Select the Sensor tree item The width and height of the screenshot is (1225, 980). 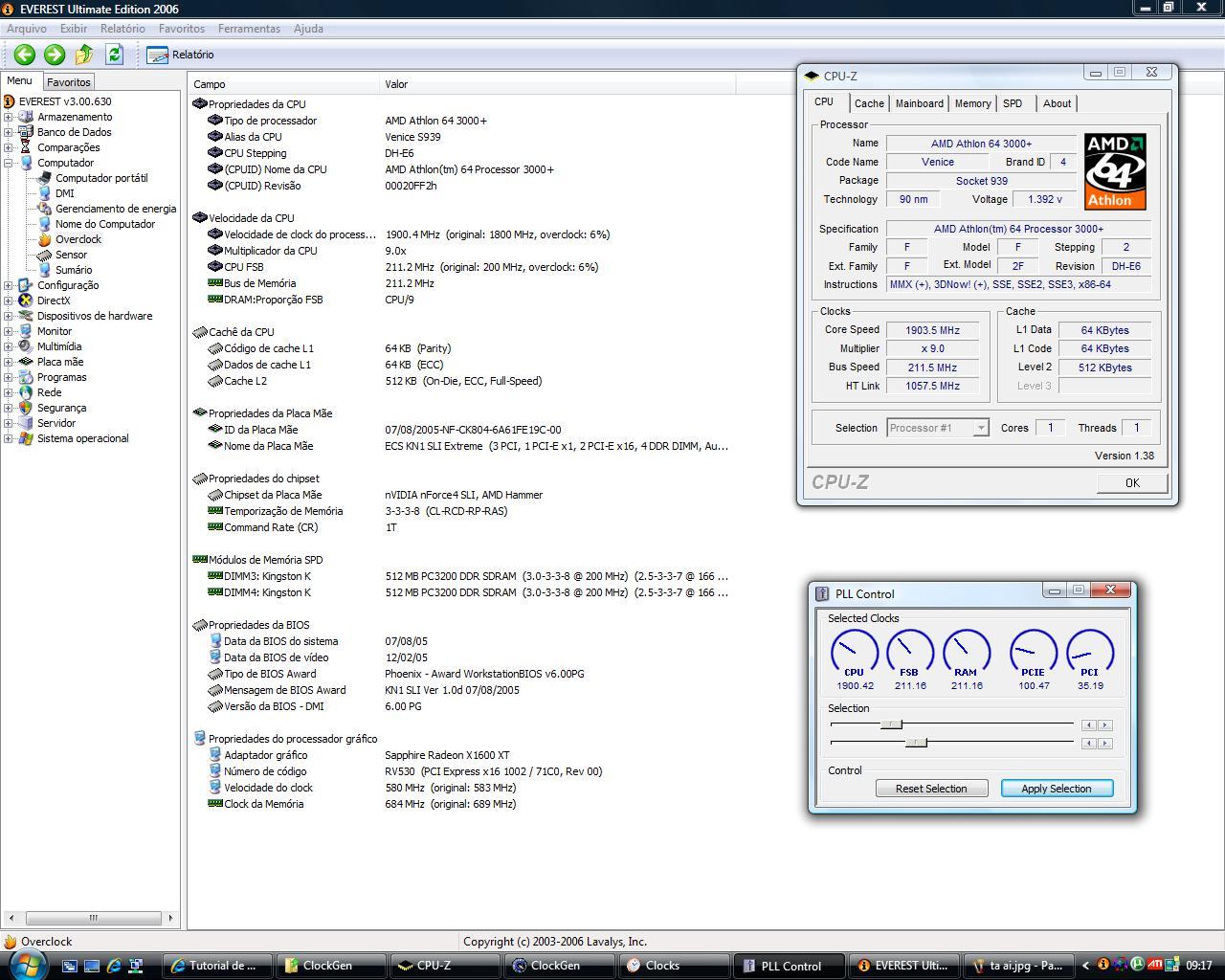tap(71, 255)
